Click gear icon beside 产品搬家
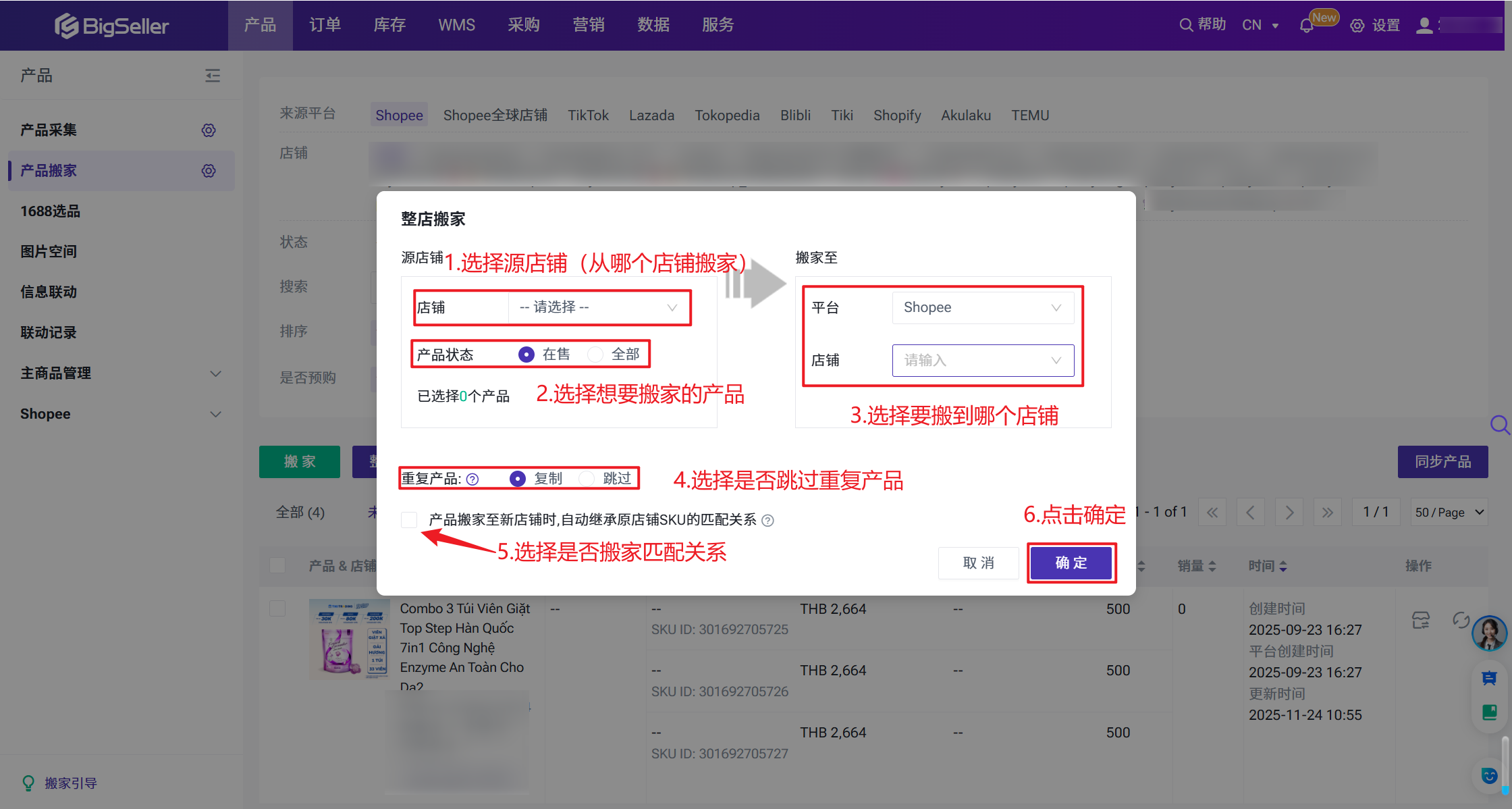 209,170
